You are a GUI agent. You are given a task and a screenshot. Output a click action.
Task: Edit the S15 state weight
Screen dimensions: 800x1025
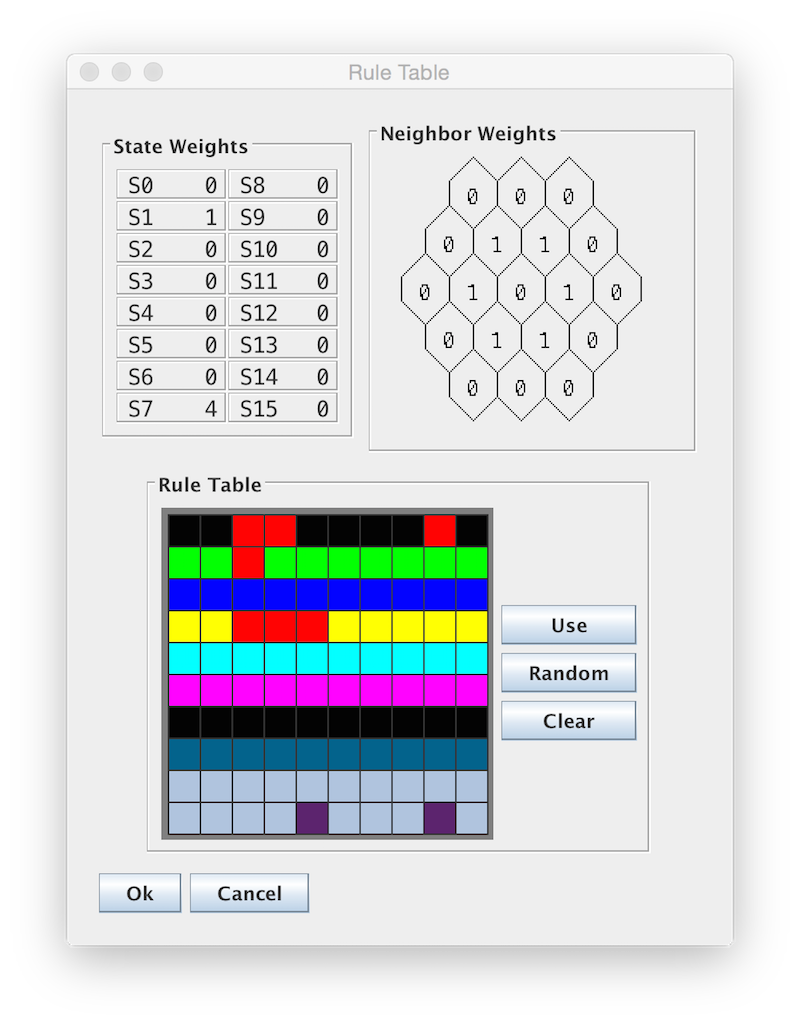click(283, 409)
